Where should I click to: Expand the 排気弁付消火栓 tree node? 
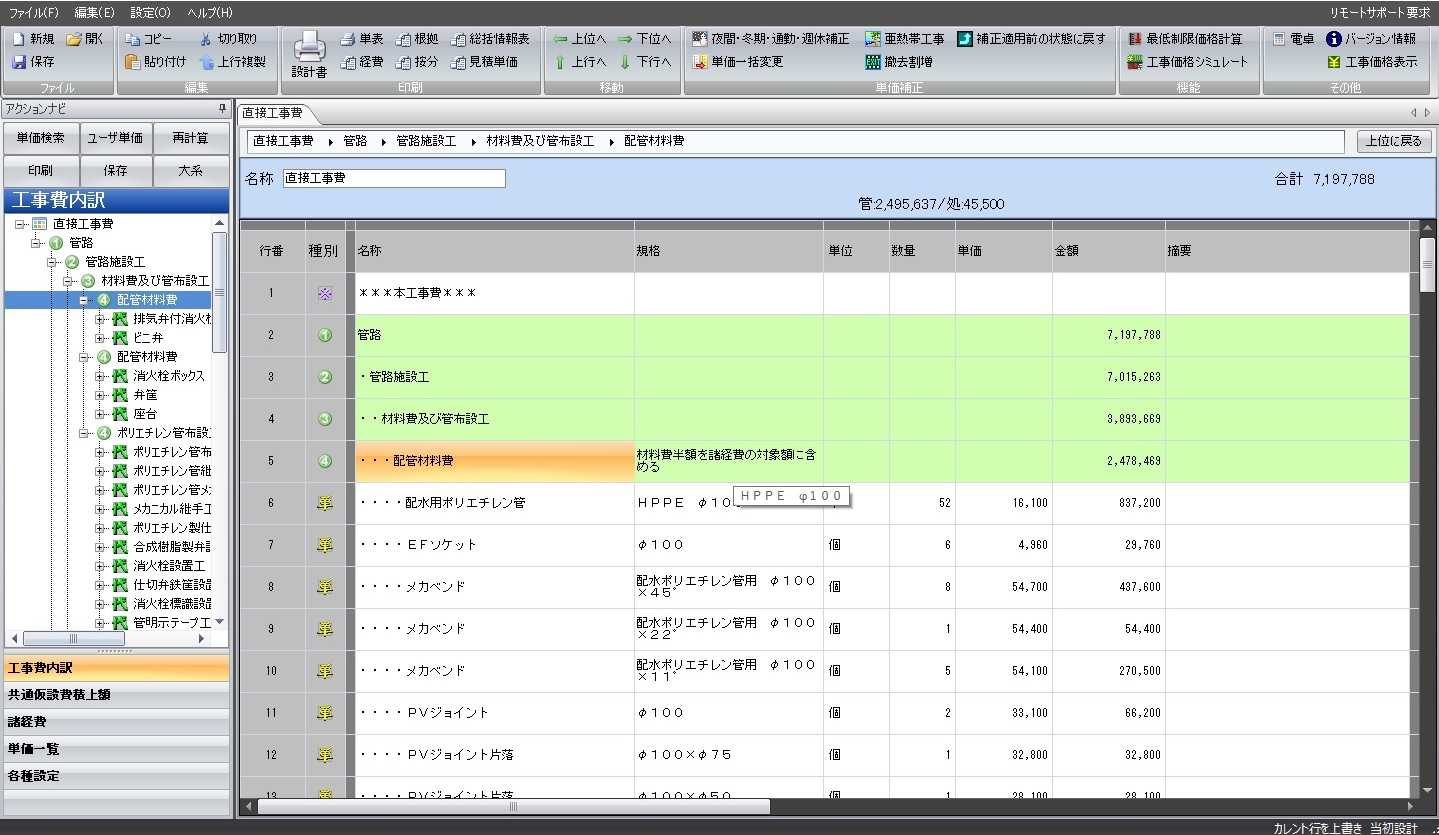point(101,319)
